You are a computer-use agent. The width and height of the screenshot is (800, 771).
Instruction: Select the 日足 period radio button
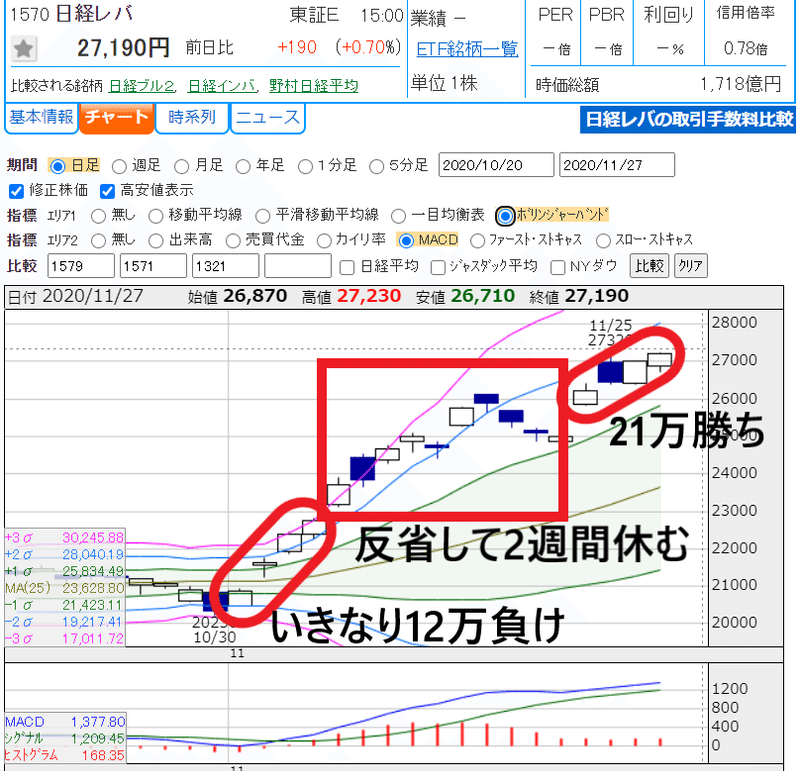pos(58,166)
